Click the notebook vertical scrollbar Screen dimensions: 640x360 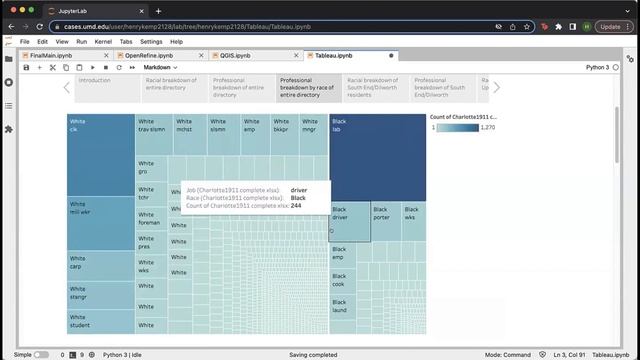(617, 135)
